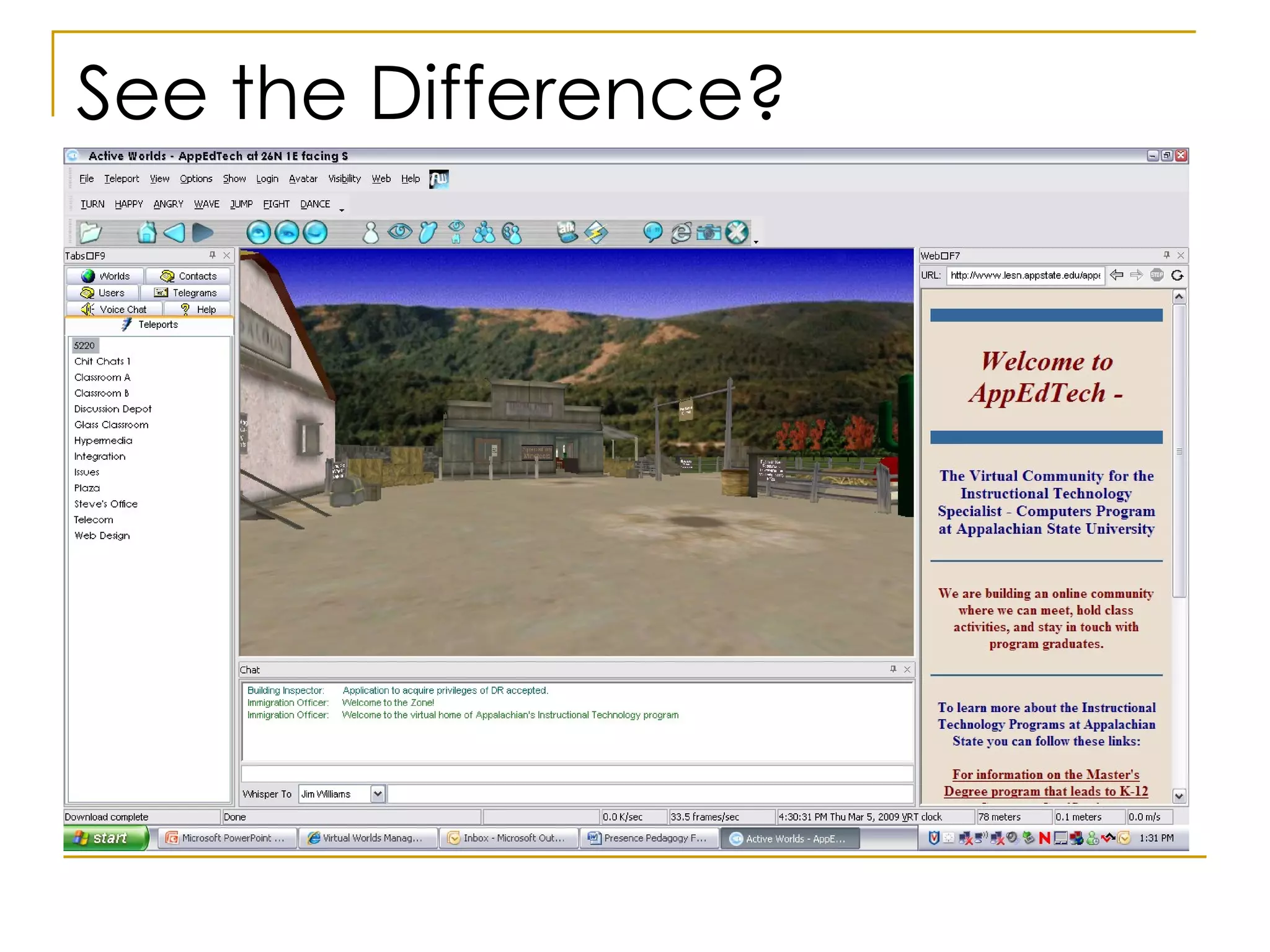Click the DANCE gesture button

[x=315, y=204]
